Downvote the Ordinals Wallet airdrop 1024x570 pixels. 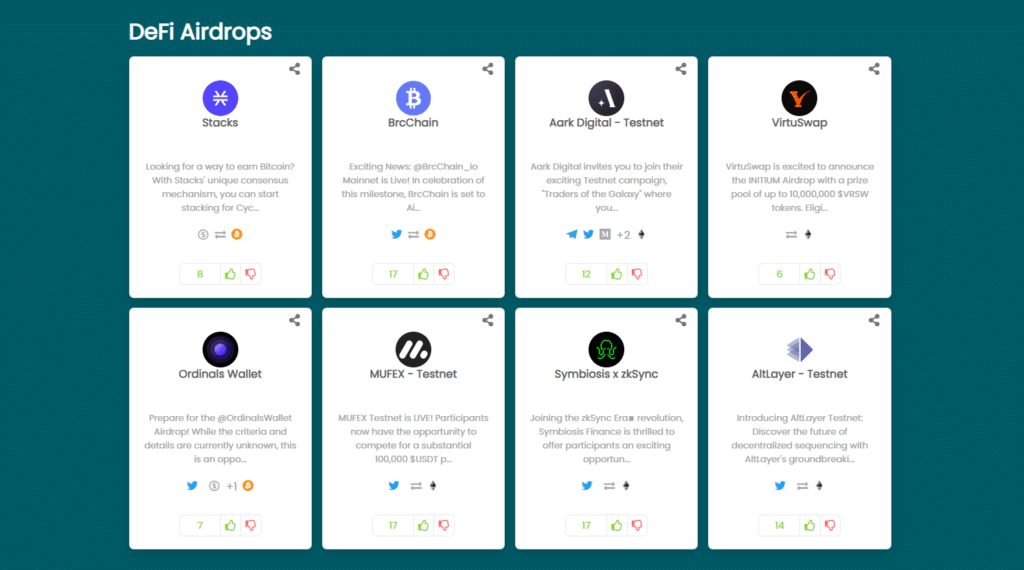pyautogui.click(x=251, y=526)
